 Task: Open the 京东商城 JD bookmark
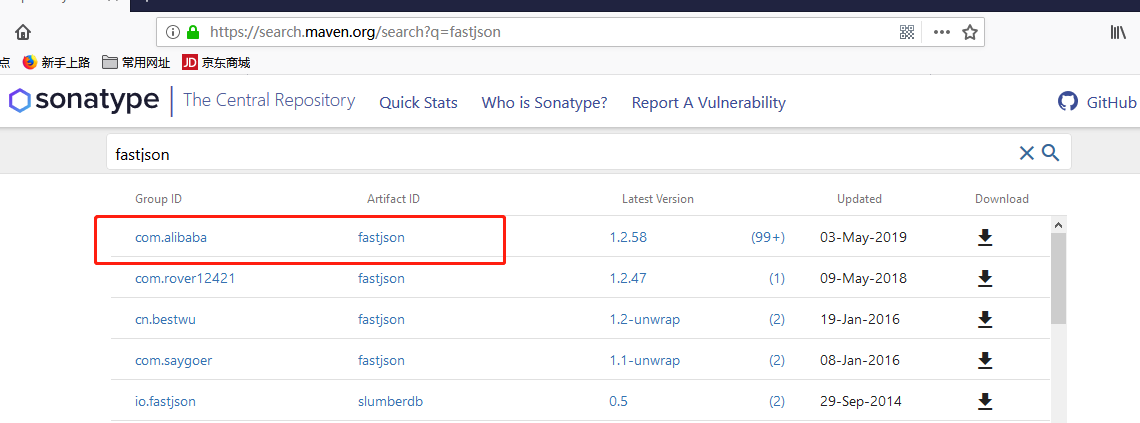tap(216, 63)
